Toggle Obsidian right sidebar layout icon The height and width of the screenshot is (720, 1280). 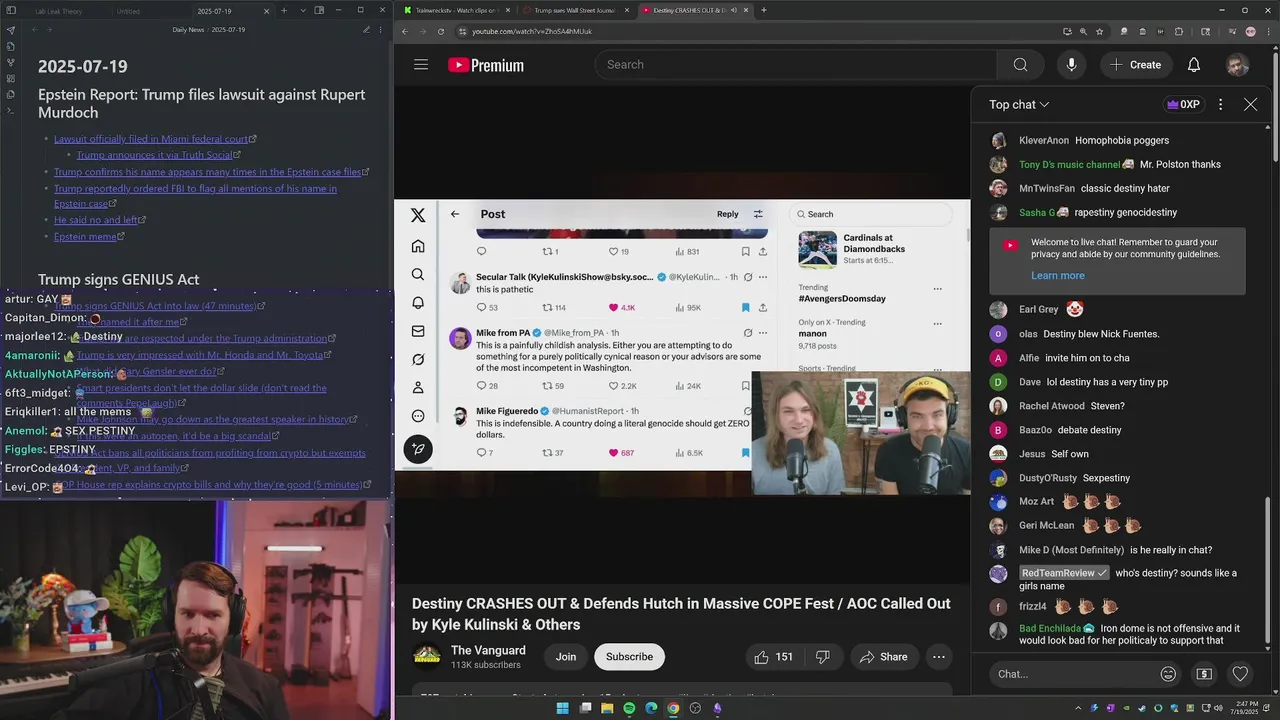[x=319, y=10]
